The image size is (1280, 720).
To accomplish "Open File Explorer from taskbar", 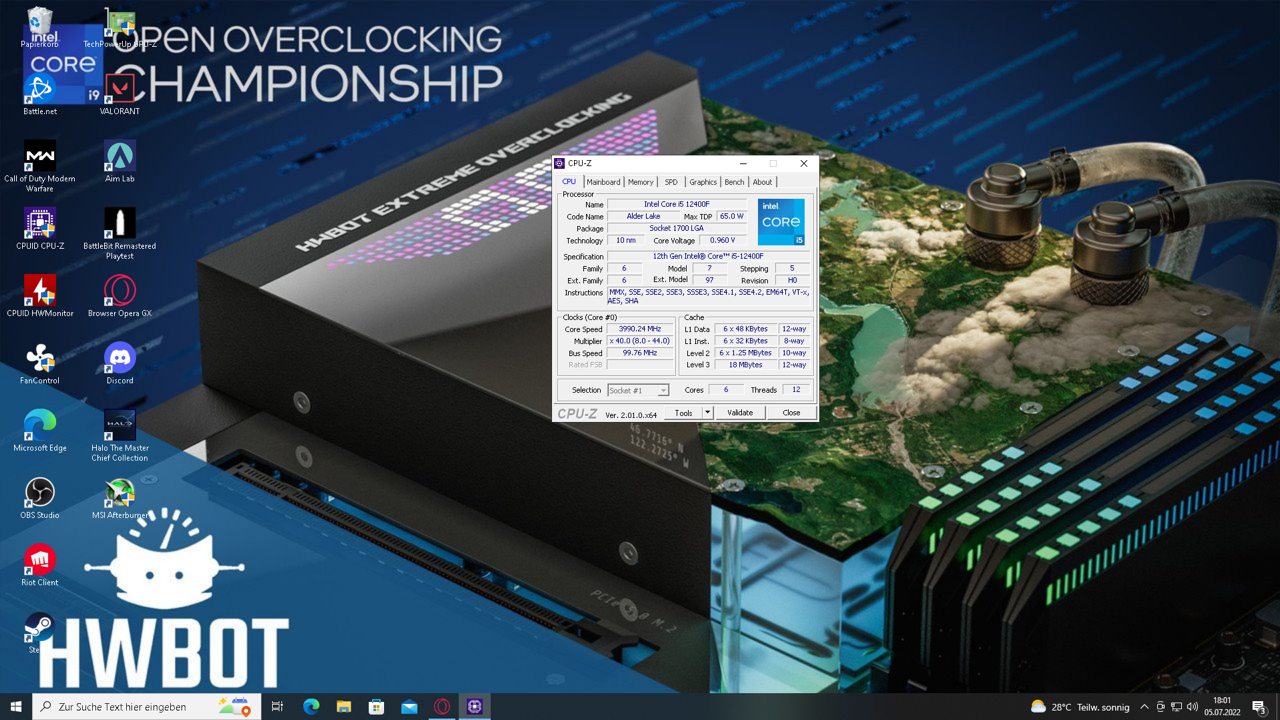I will (344, 706).
